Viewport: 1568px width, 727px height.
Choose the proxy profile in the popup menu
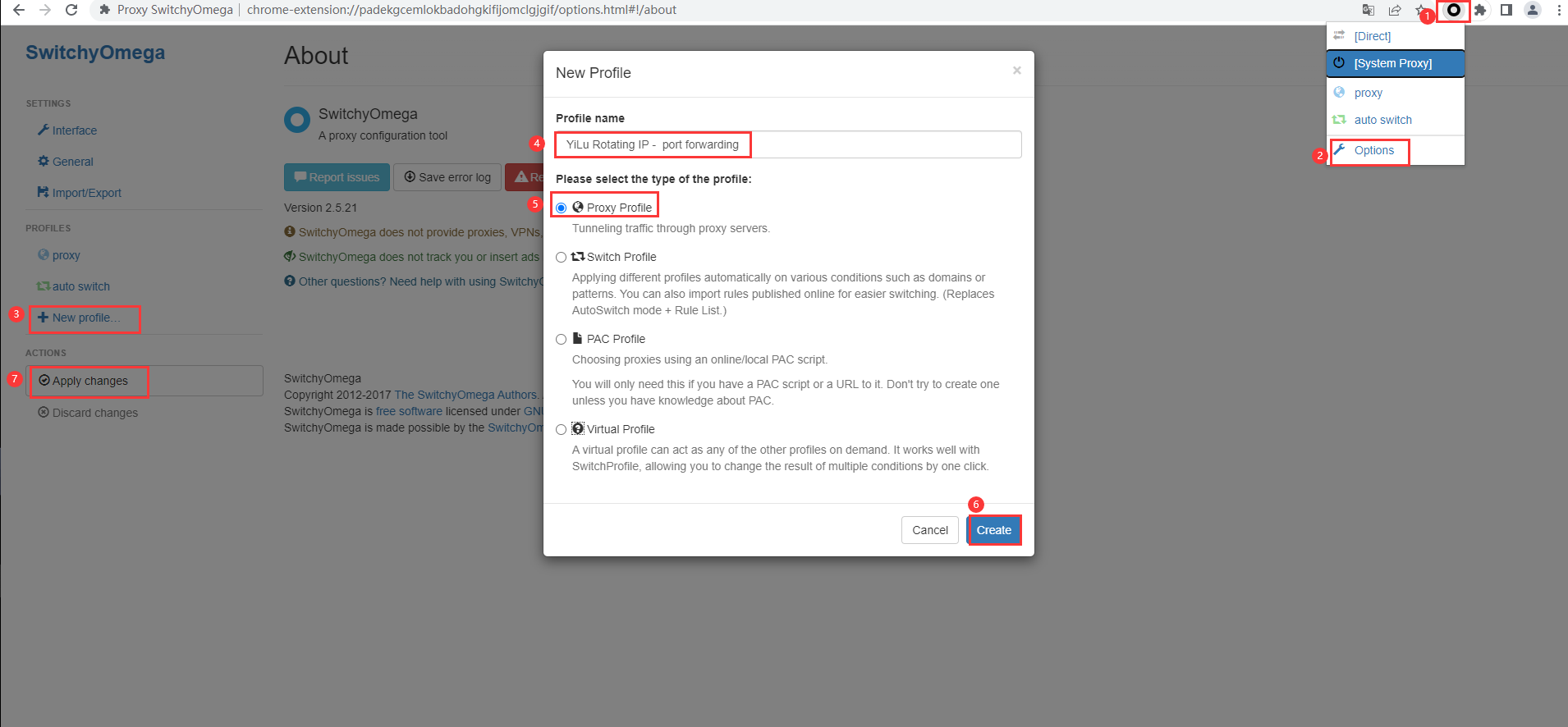[1396, 93]
